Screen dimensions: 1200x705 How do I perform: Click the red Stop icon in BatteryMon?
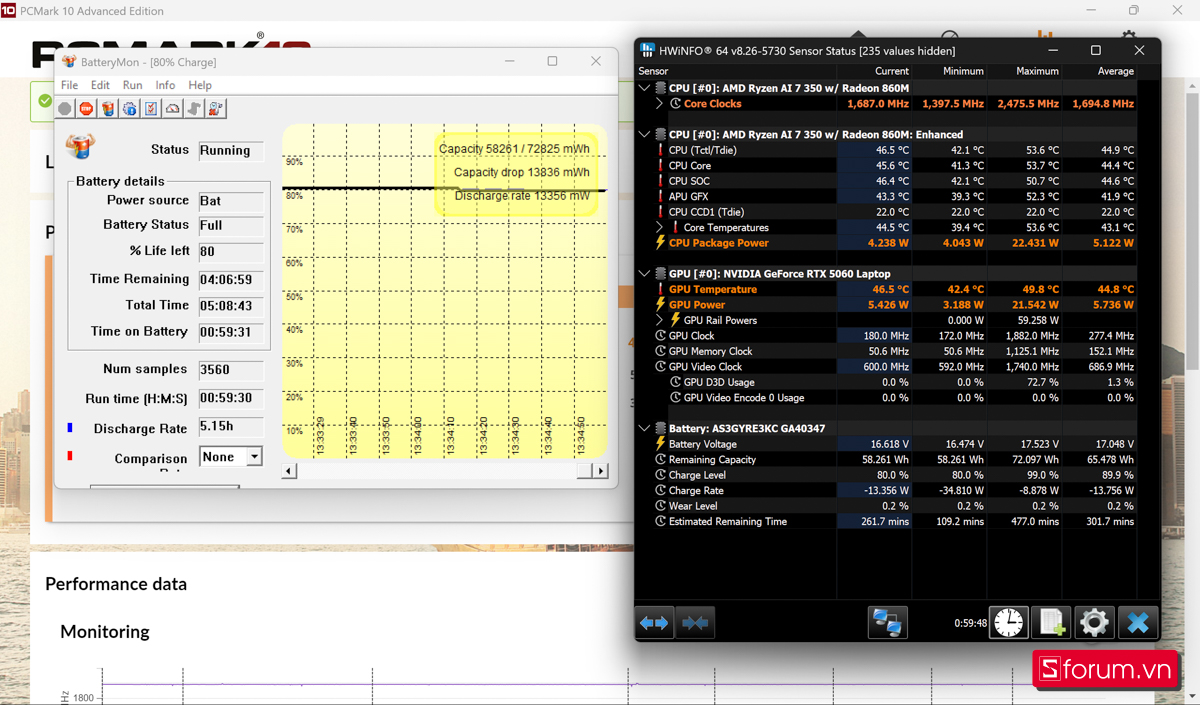tap(87, 108)
